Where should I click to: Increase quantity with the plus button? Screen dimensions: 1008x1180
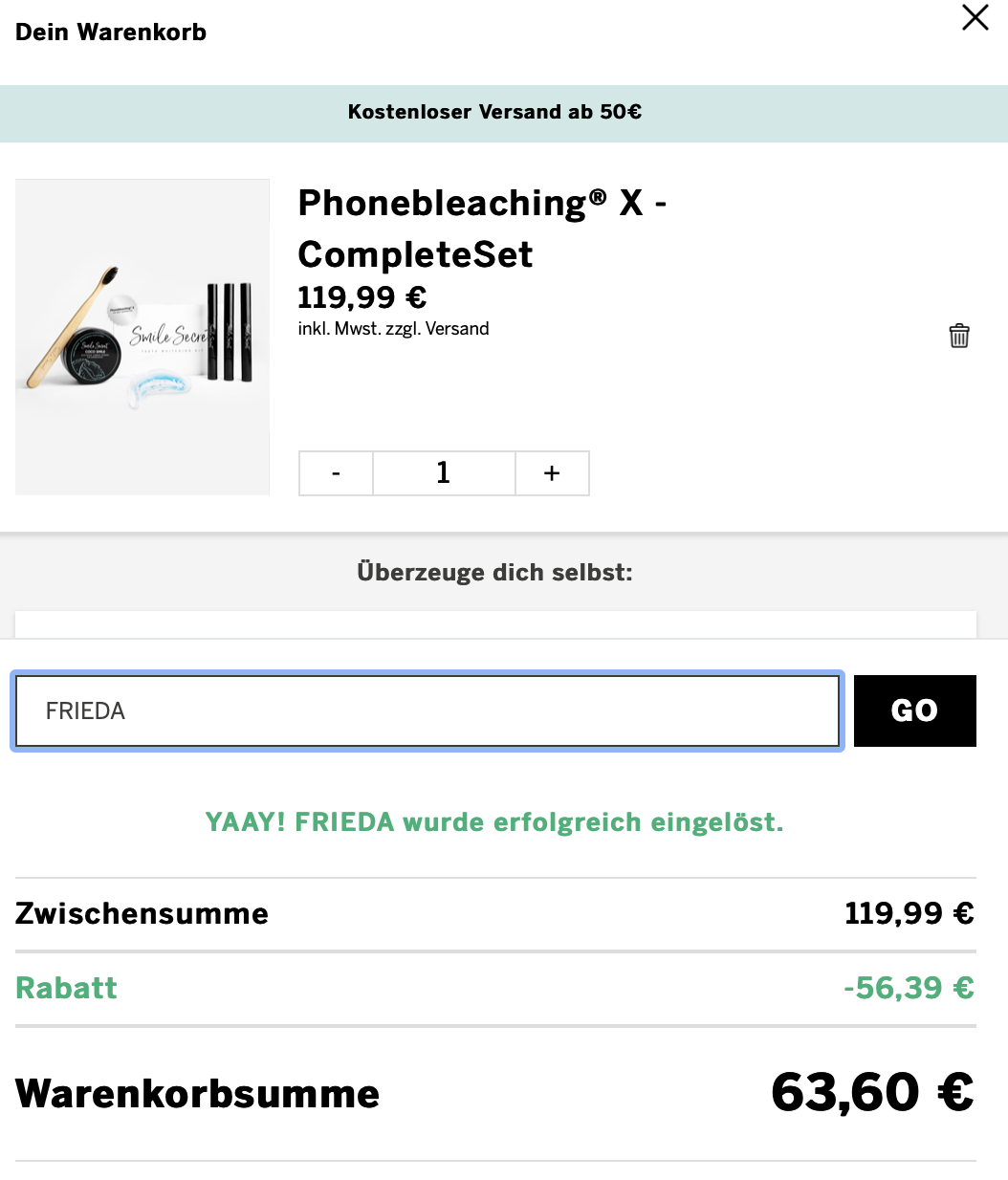coord(552,473)
